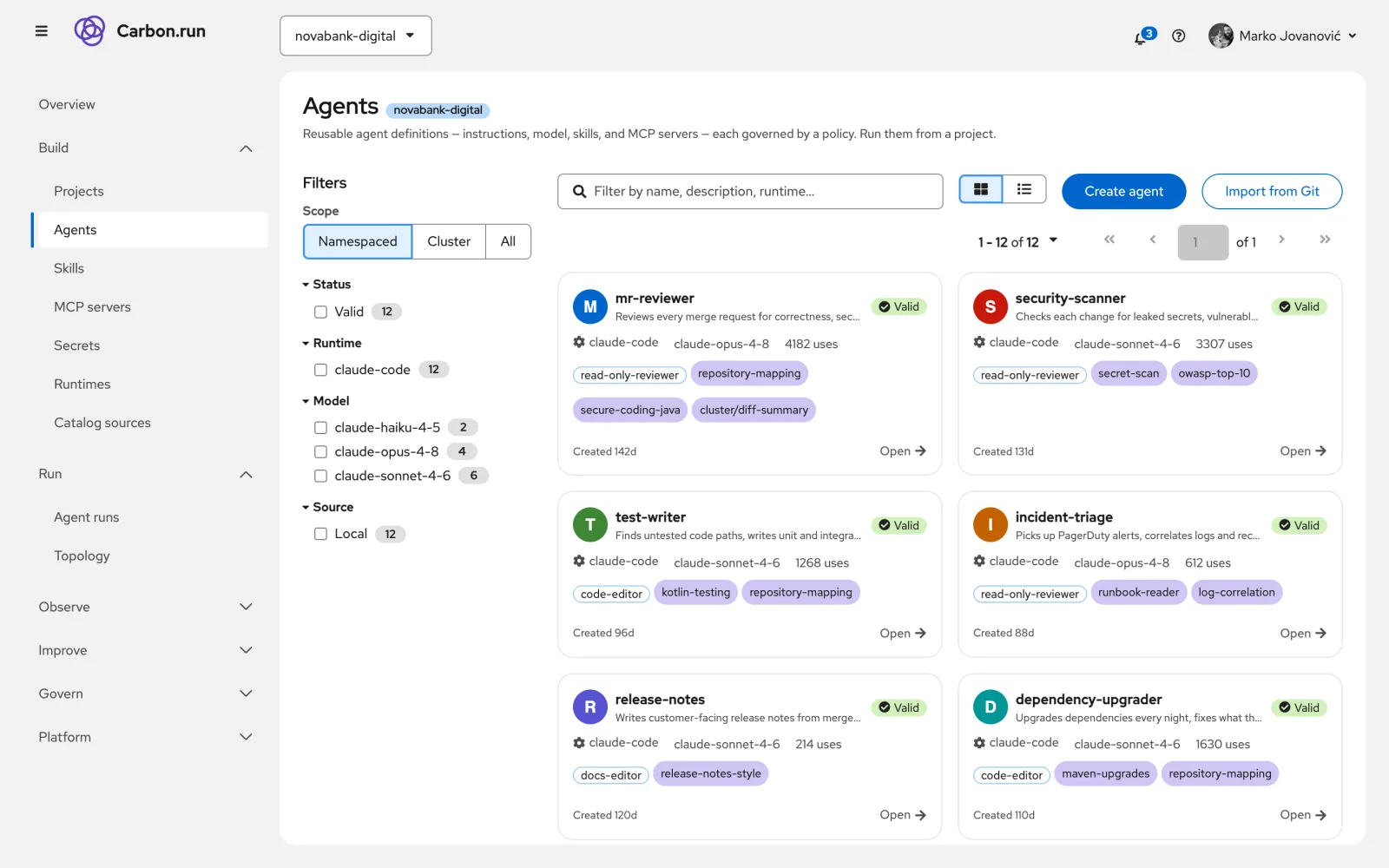Click the Create agent button
The image size is (1389, 868).
1123,191
